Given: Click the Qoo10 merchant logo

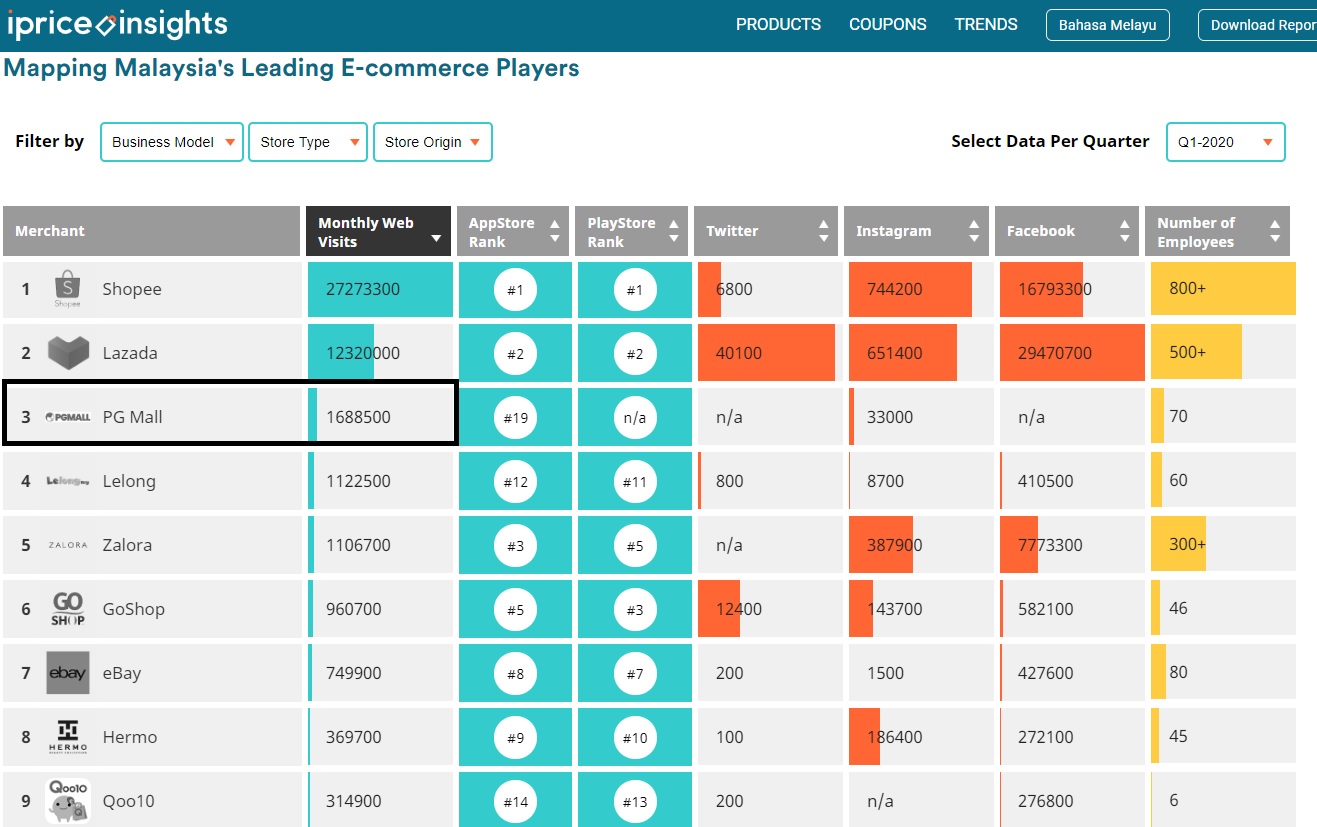Looking at the screenshot, I should pyautogui.click(x=68, y=801).
